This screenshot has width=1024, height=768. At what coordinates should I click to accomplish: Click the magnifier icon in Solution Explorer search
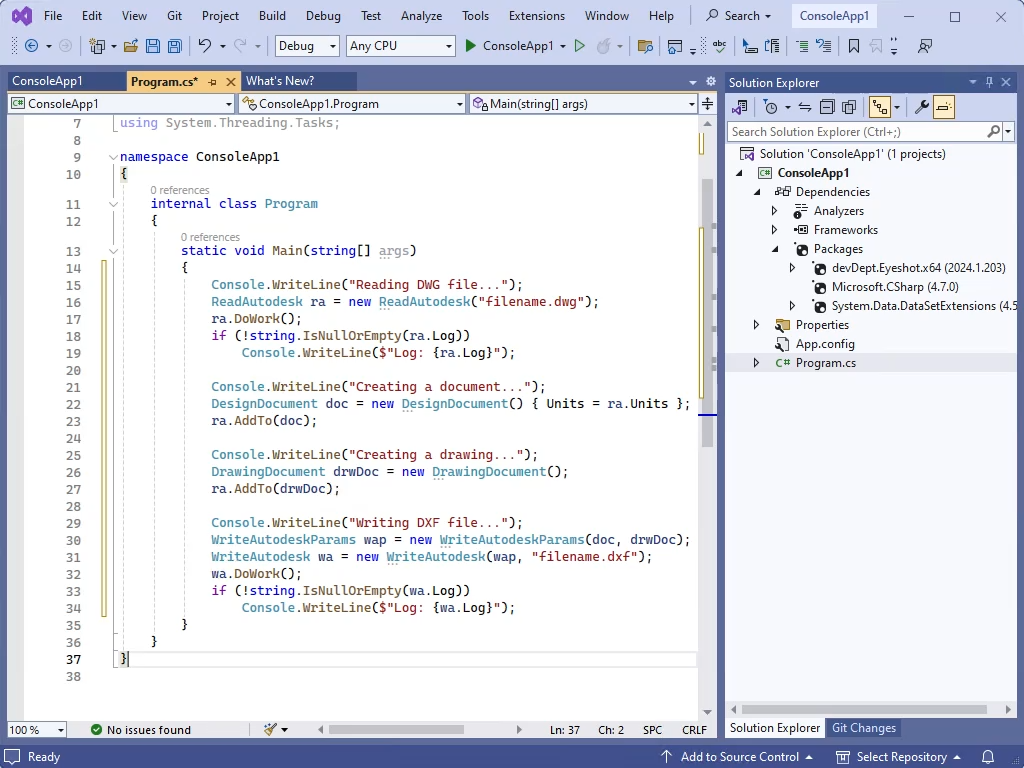993,132
